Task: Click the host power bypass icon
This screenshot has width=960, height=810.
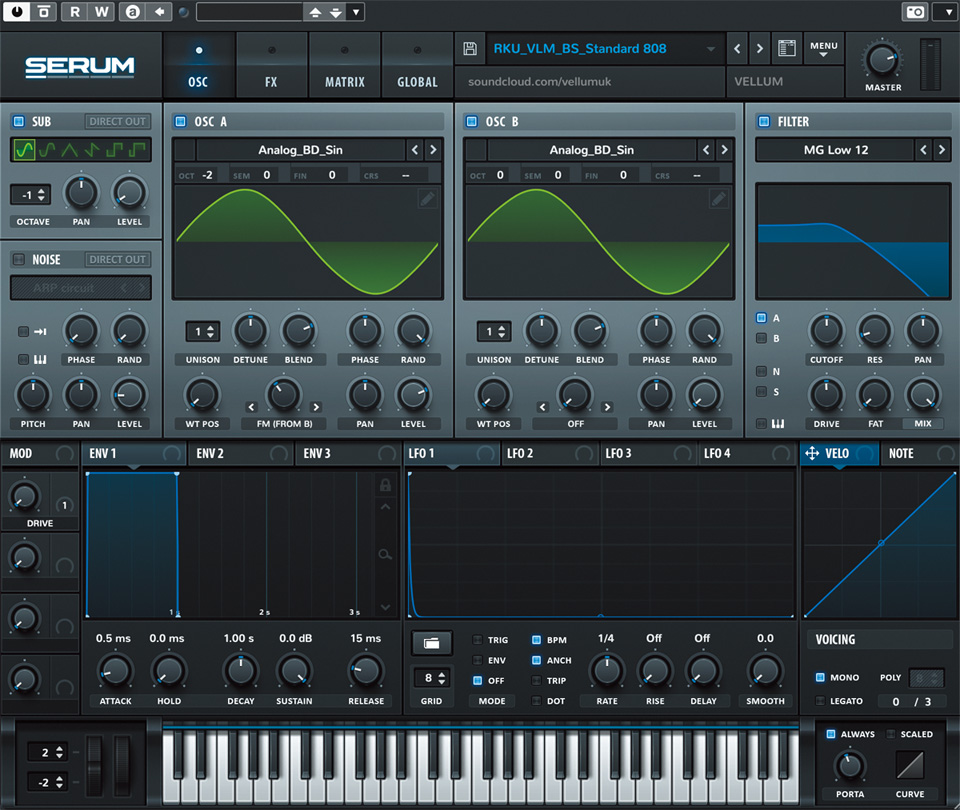Action: click(17, 11)
